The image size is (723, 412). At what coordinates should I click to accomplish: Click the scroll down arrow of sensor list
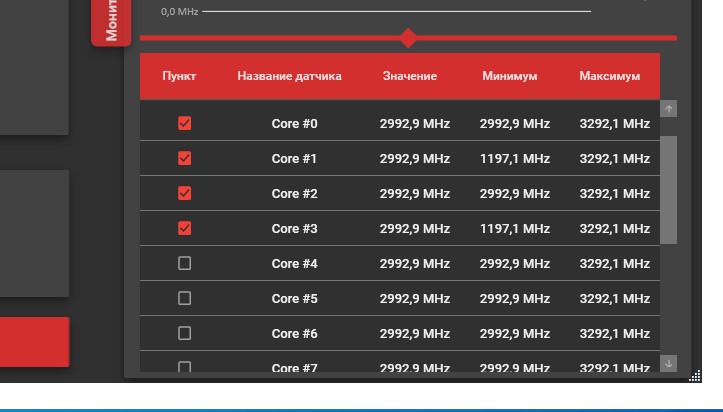(x=669, y=363)
